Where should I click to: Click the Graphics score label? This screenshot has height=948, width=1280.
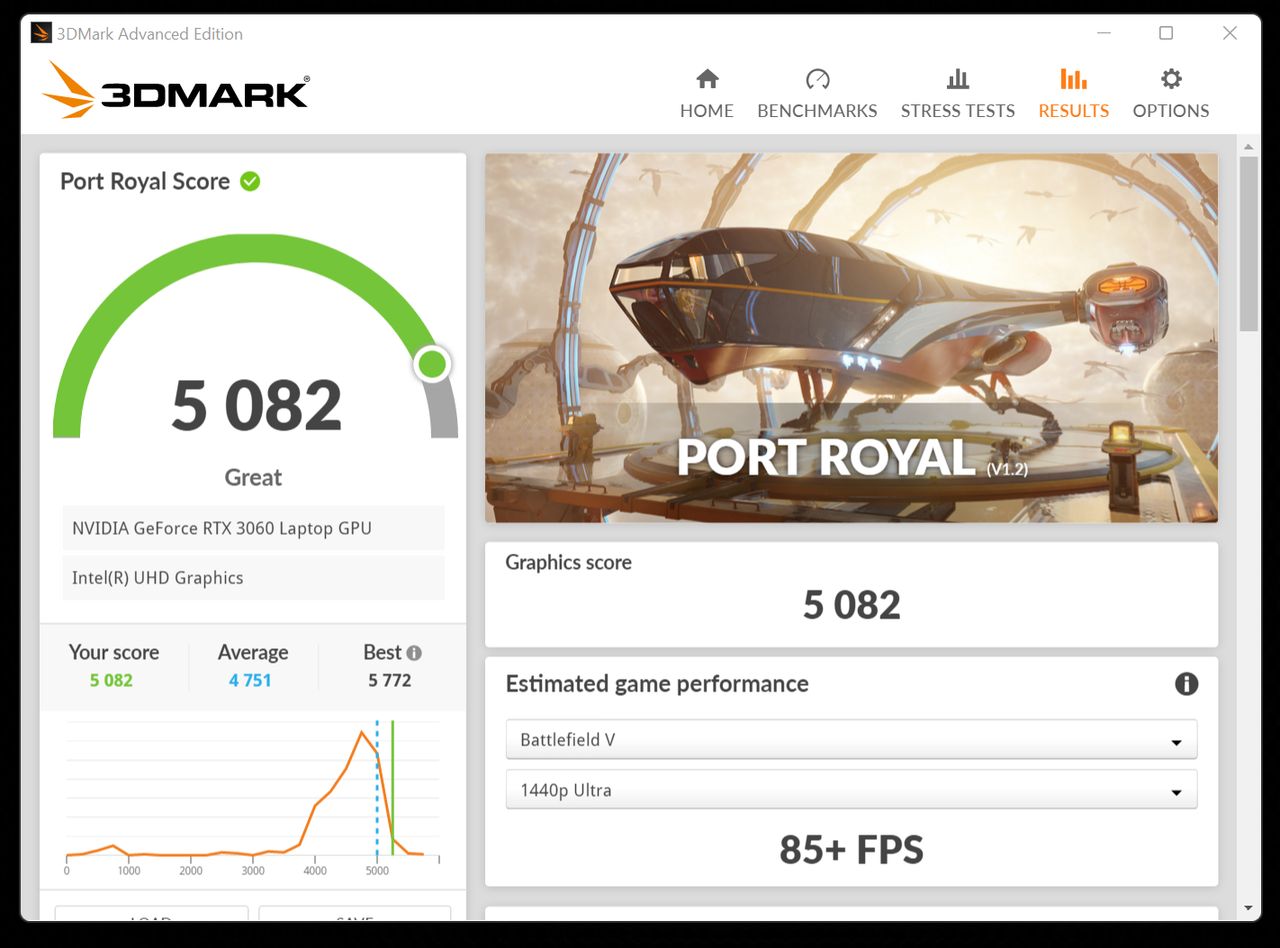click(x=568, y=562)
